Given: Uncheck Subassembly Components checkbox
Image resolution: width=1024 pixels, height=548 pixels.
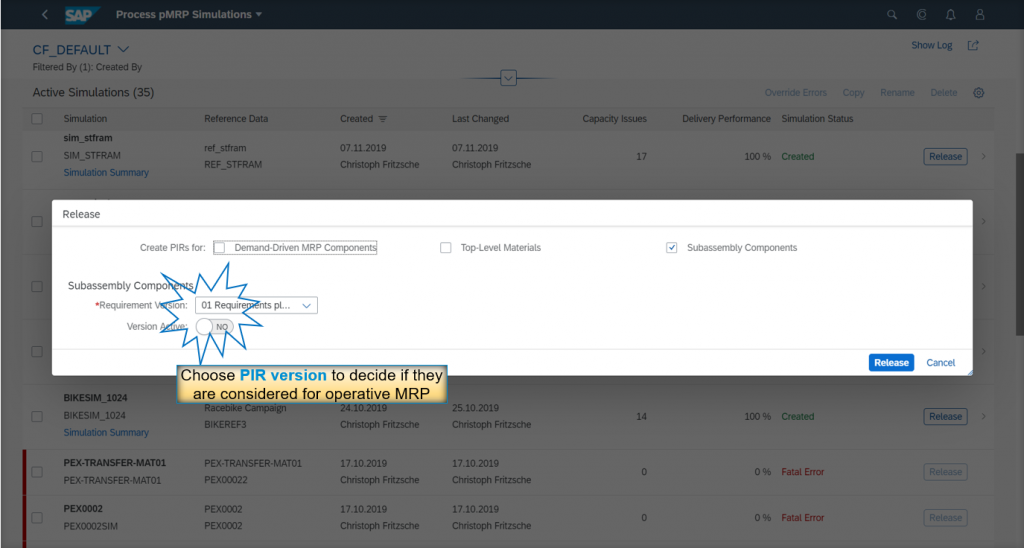Looking at the screenshot, I should (x=671, y=248).
